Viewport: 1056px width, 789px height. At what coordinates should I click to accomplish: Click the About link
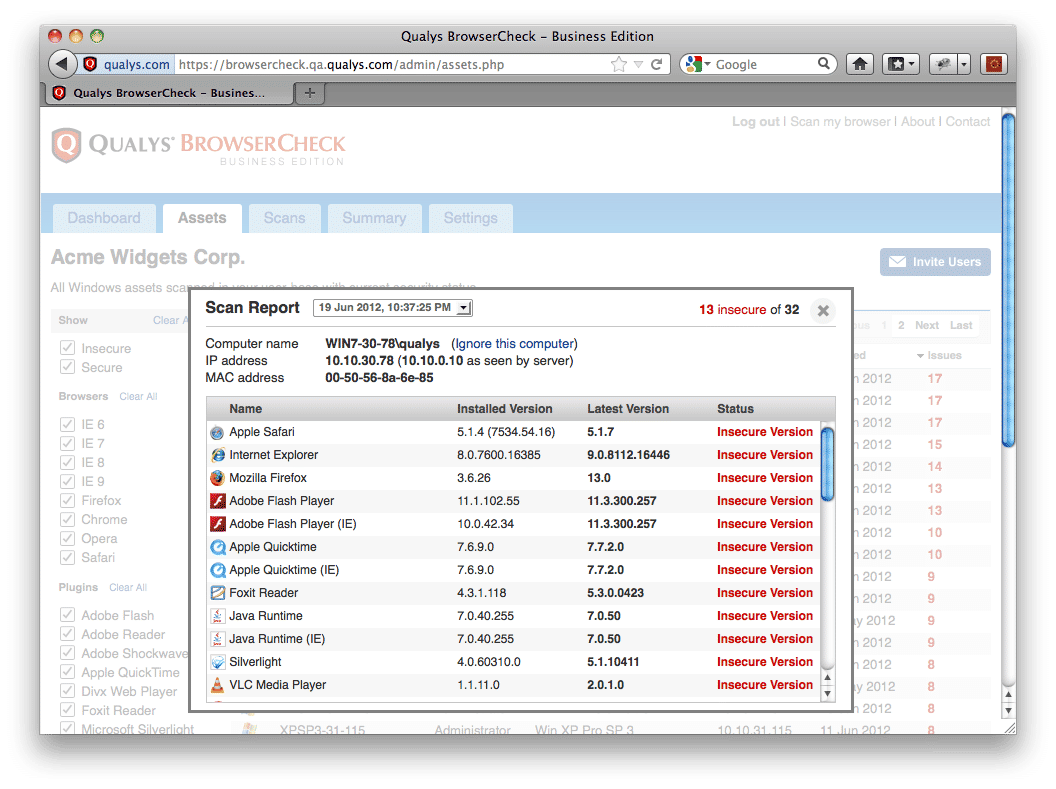(918, 122)
